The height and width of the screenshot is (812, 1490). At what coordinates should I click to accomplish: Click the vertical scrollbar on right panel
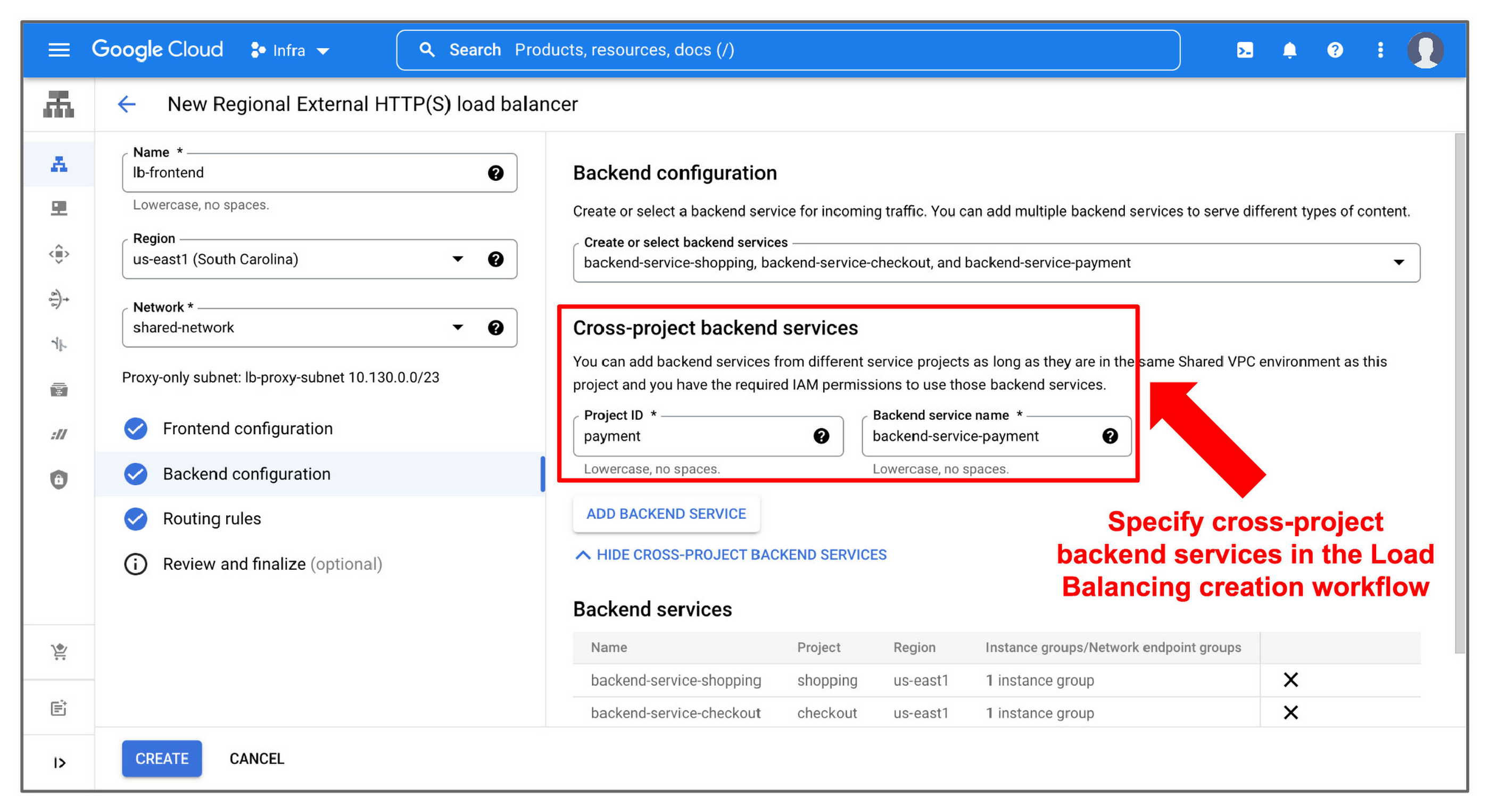(1459, 393)
